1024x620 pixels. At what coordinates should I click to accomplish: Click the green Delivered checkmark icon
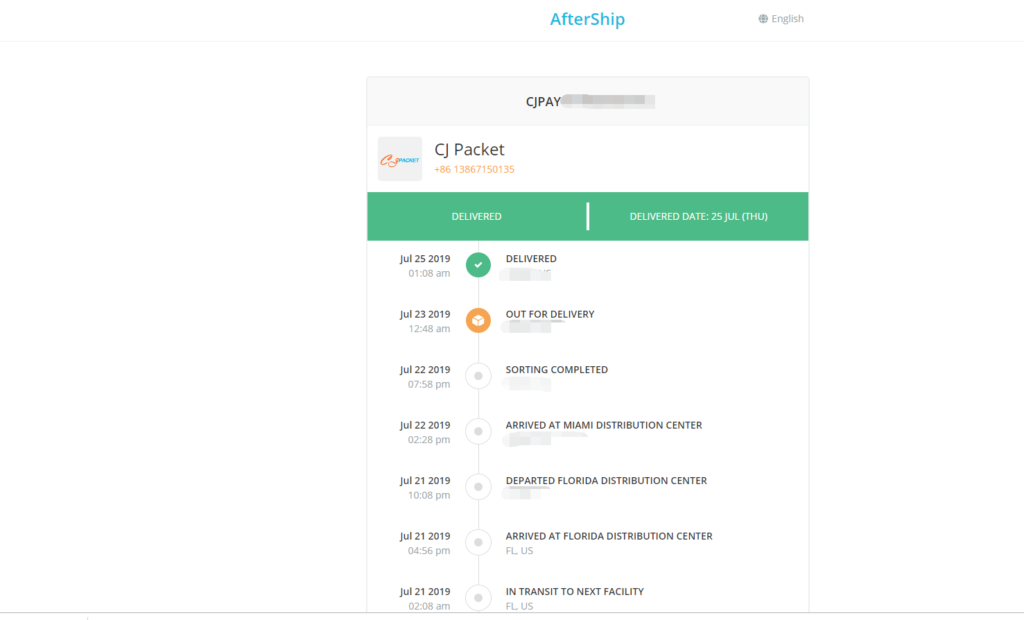point(478,265)
